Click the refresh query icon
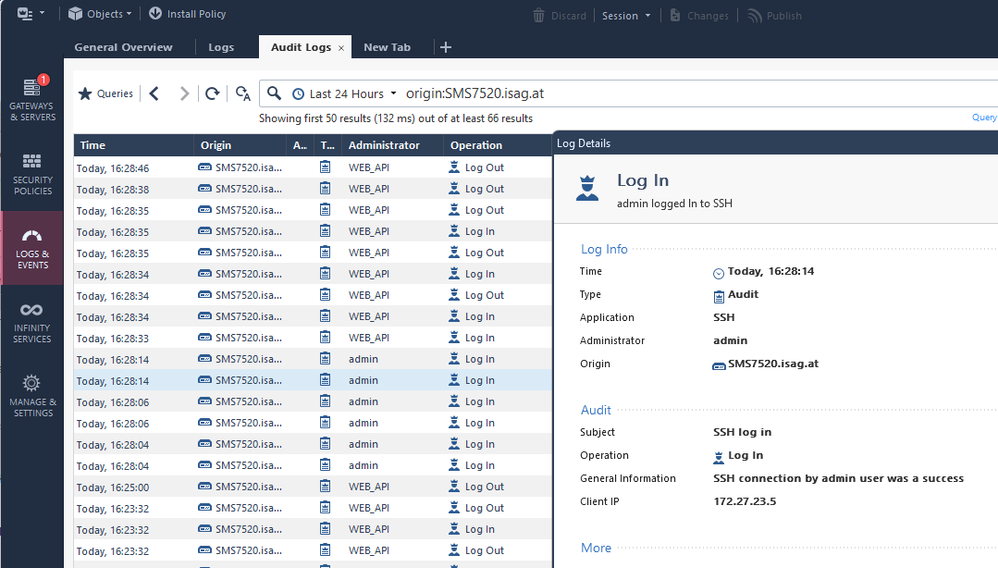Screen dimensions: 998x568 click(x=212, y=93)
